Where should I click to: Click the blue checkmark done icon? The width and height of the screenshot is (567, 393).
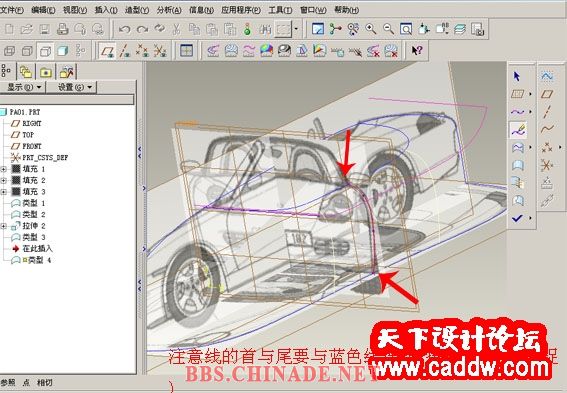pos(517,218)
